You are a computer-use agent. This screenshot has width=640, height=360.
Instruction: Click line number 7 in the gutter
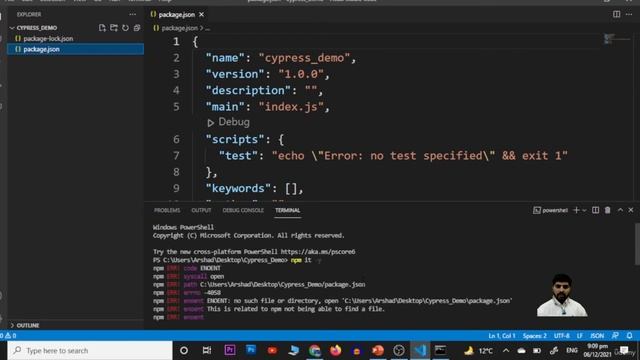click(x=176, y=156)
